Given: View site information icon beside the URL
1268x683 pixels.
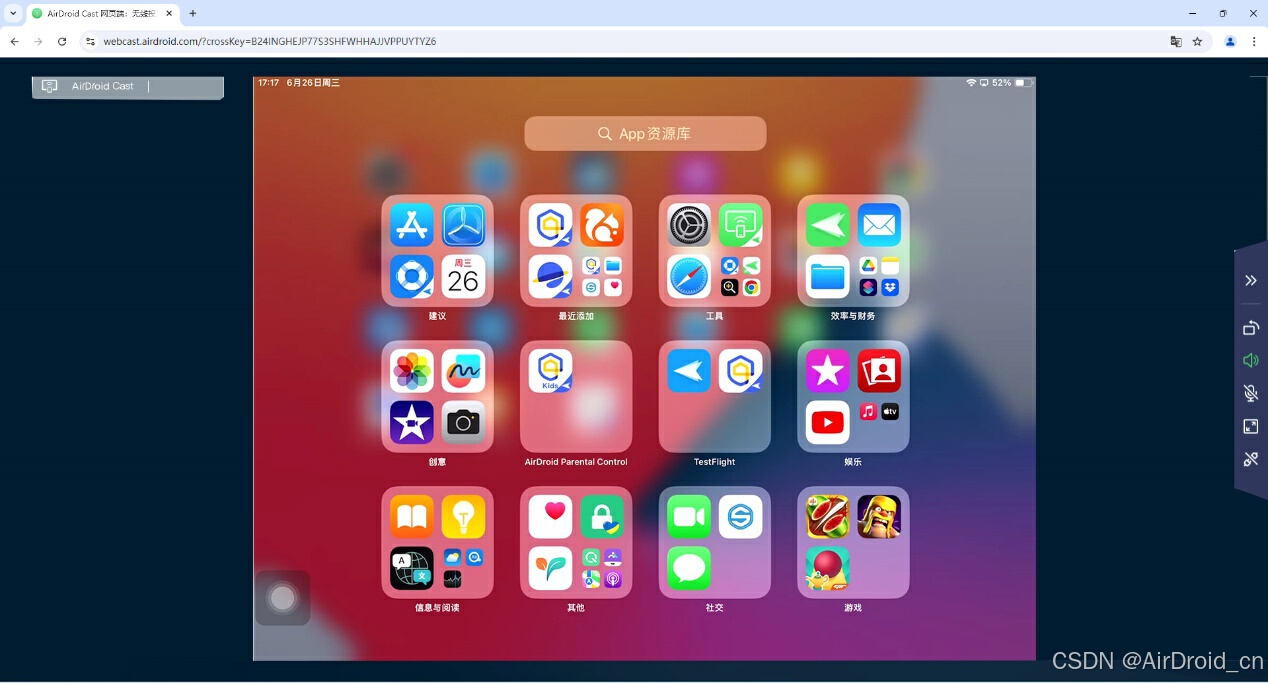Looking at the screenshot, I should click(x=89, y=41).
